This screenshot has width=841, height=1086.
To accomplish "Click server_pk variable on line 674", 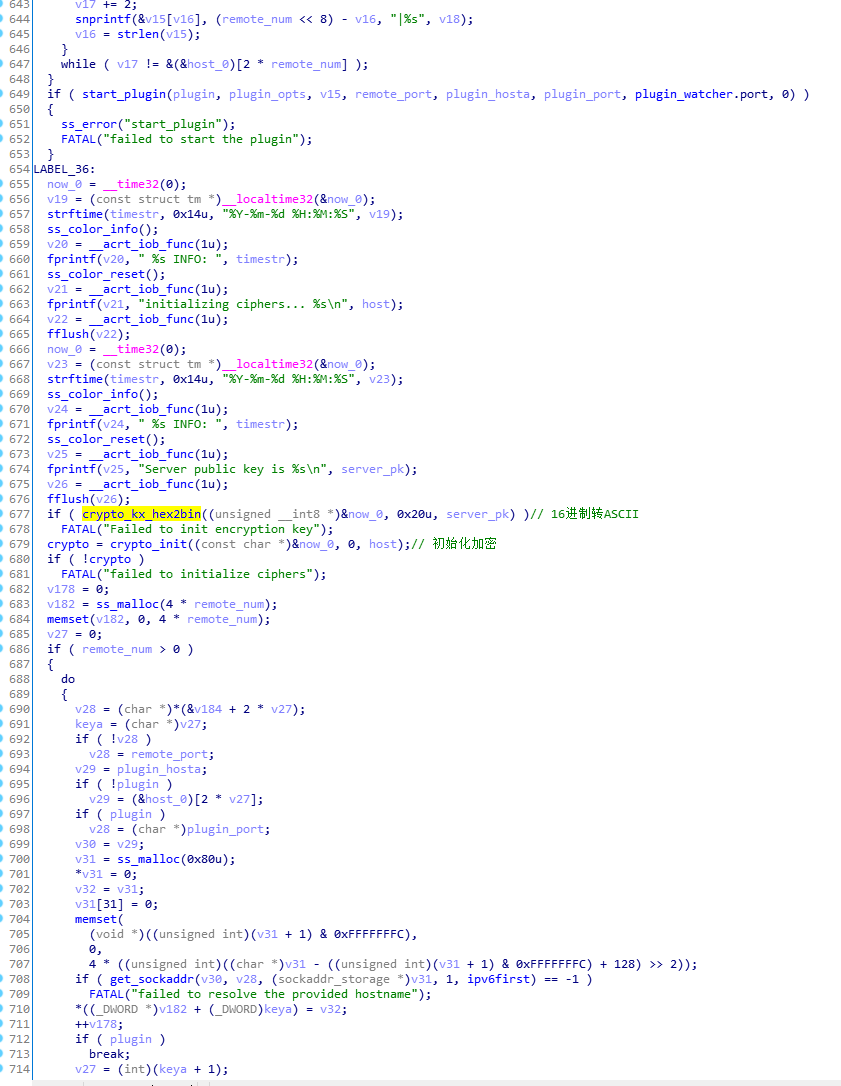I will pyautogui.click(x=372, y=469).
